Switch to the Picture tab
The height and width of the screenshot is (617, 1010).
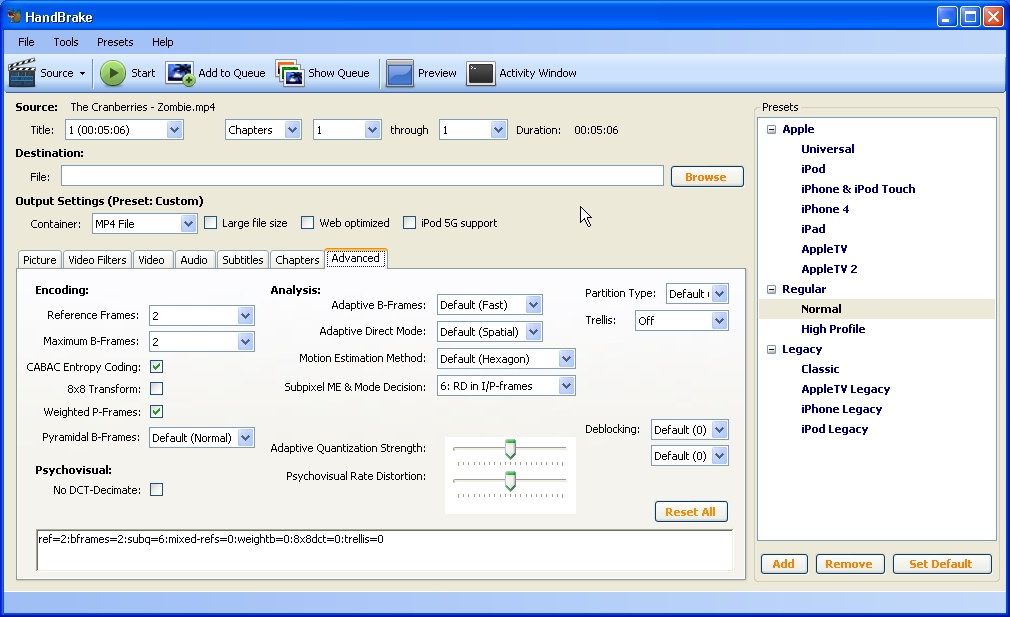click(x=39, y=260)
